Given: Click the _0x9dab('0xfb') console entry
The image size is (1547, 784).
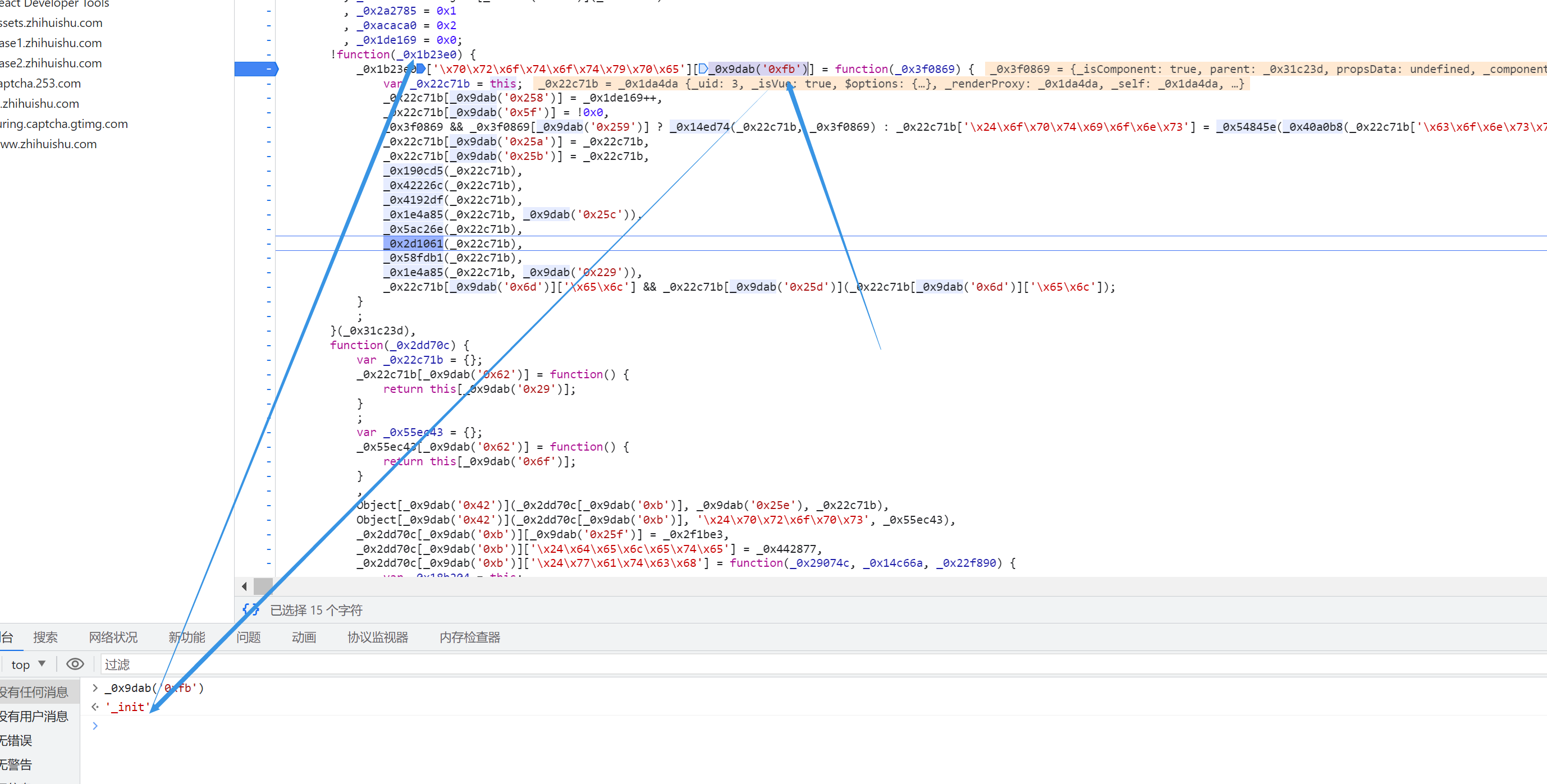Looking at the screenshot, I should (x=154, y=688).
